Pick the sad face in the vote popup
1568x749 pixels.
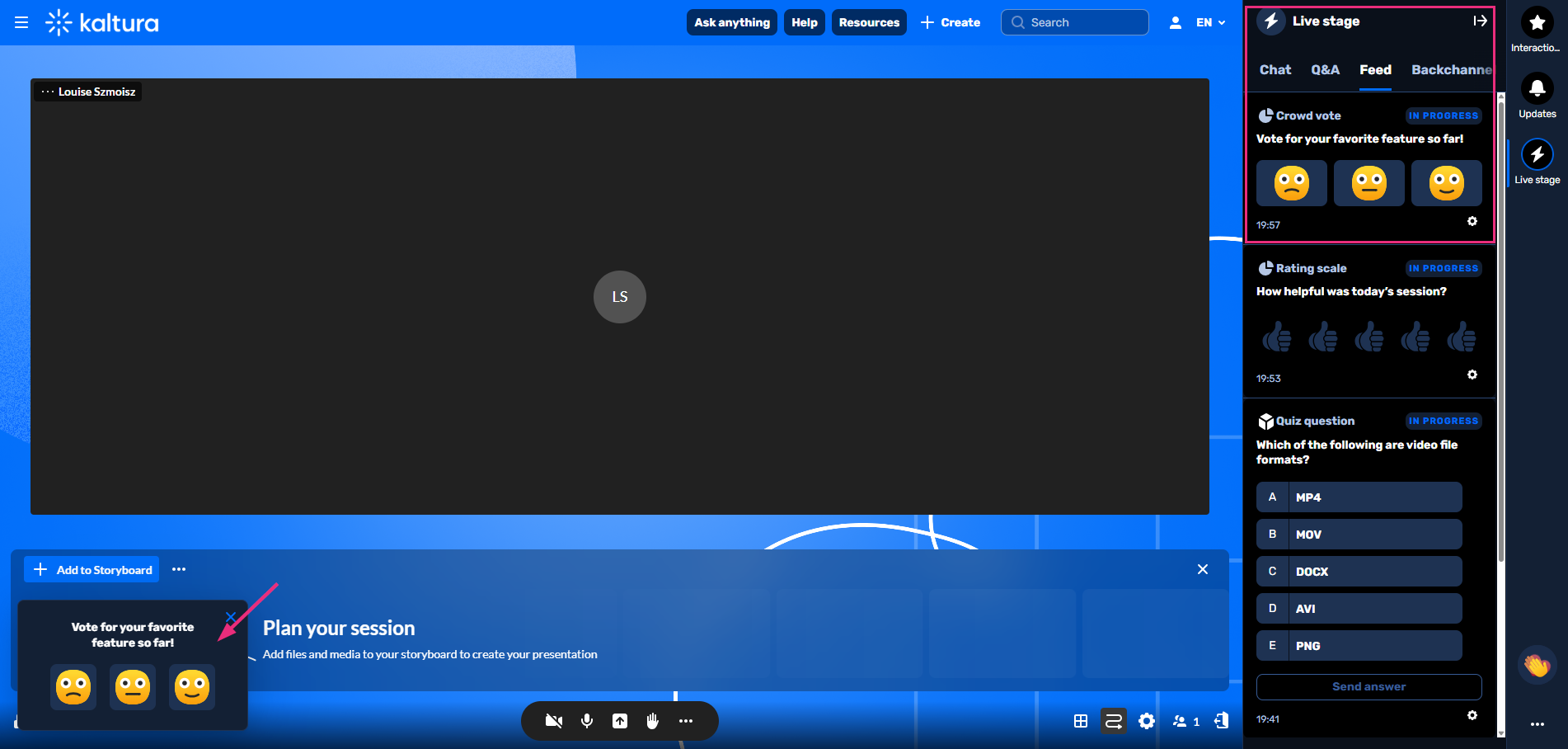[x=73, y=686]
